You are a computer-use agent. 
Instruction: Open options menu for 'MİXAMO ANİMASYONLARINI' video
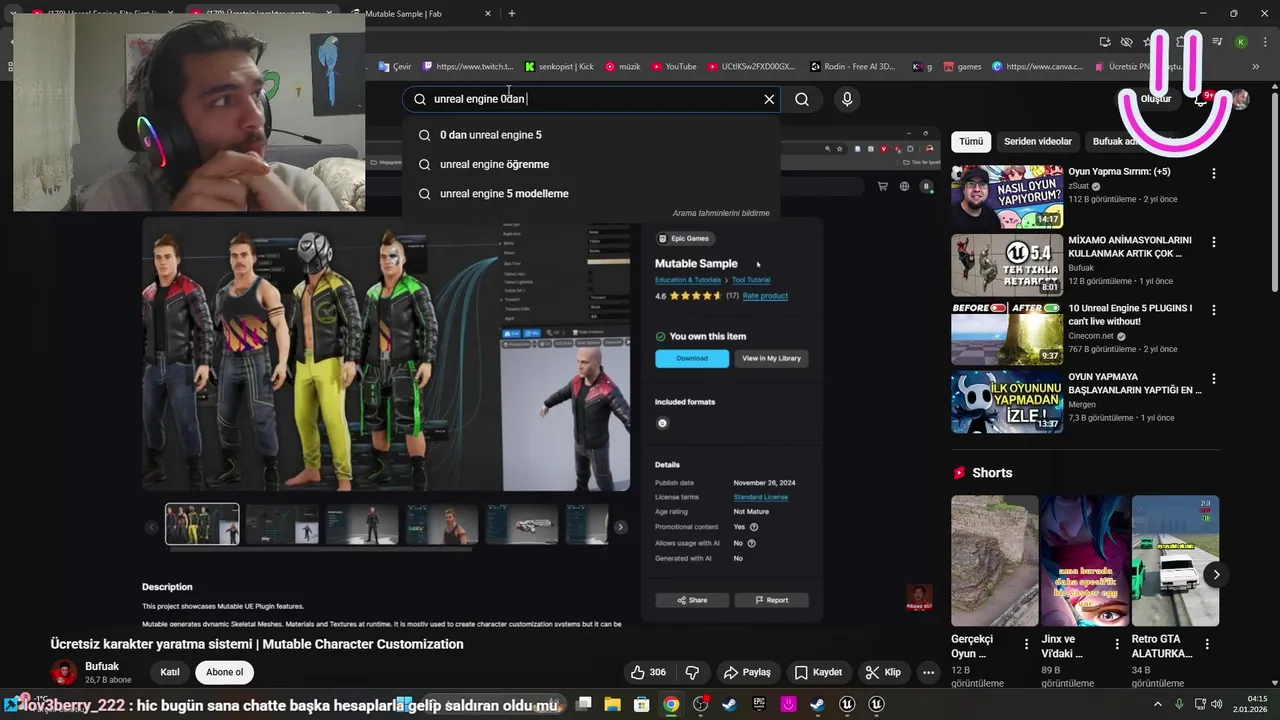(1214, 242)
